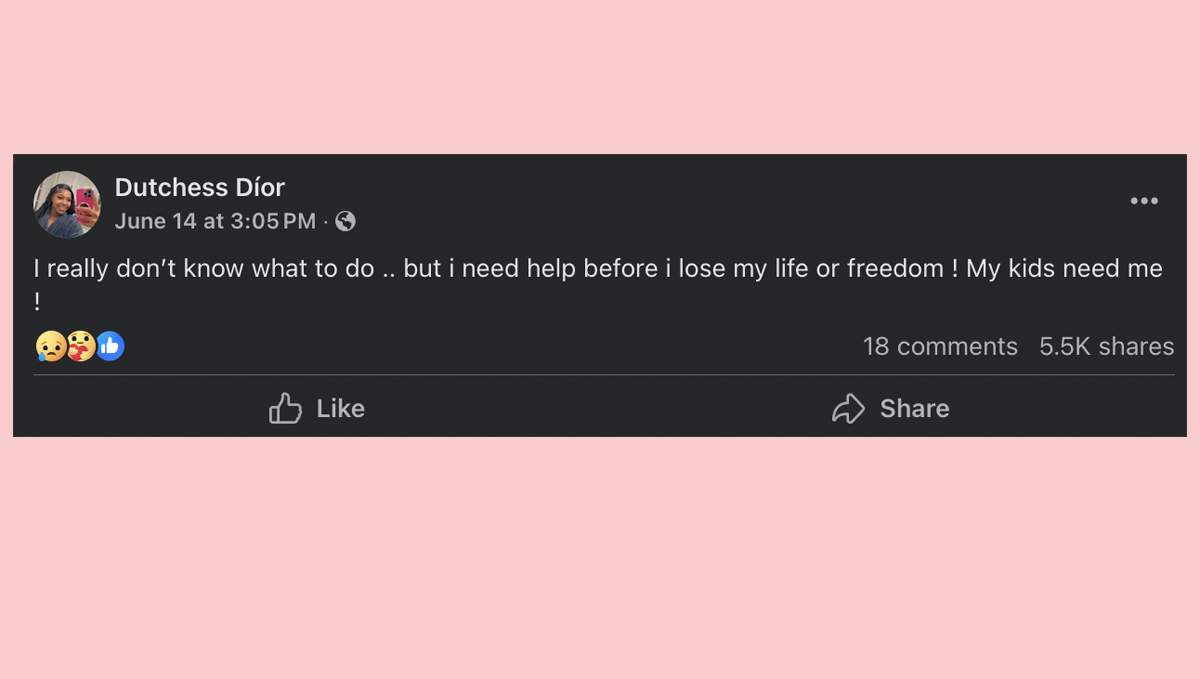Click the curved arrow Share icon
Screen dimensions: 1200x679
(848, 408)
